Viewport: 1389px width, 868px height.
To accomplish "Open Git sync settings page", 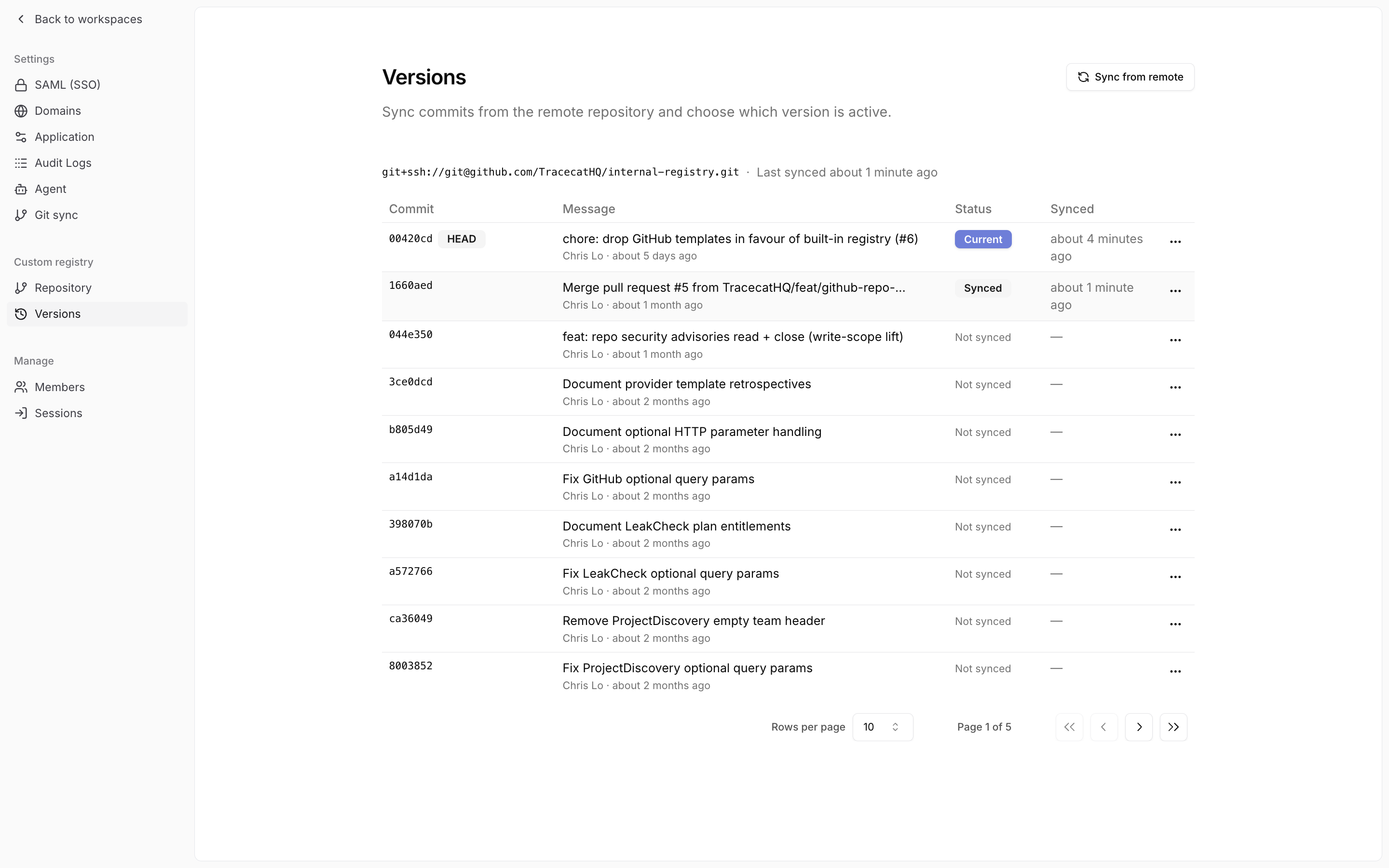I will 97,215.
